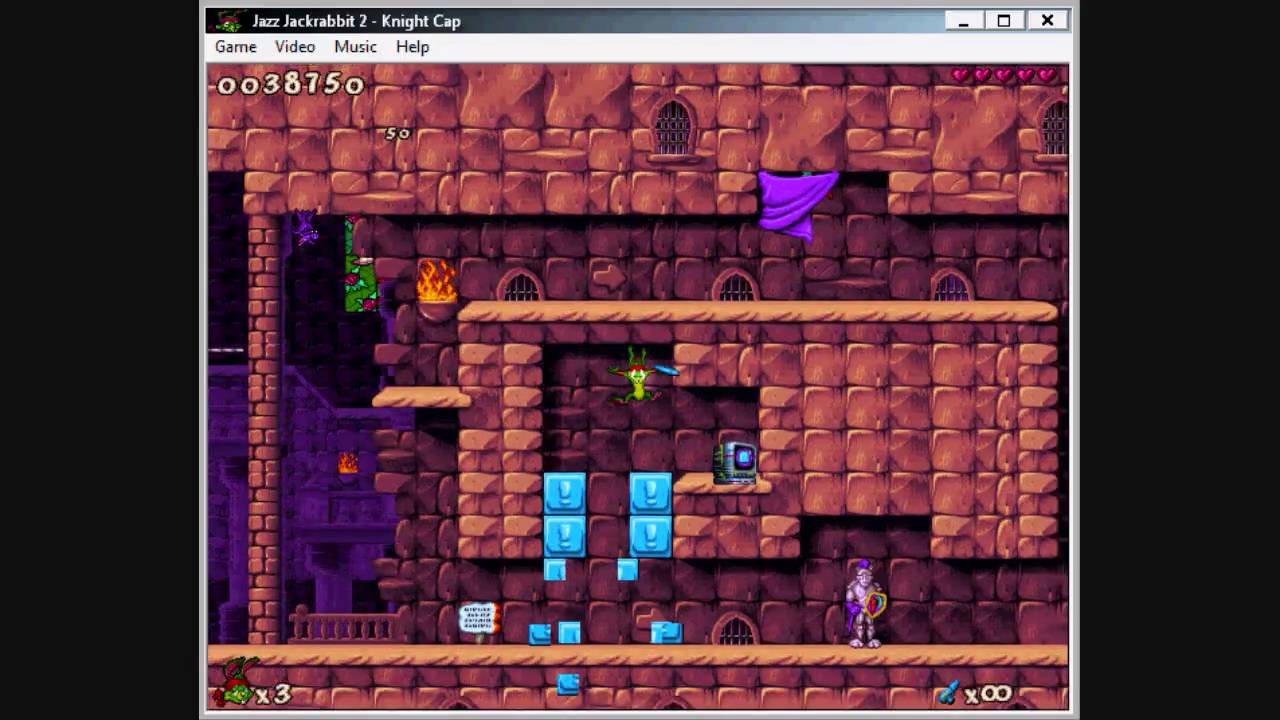
Task: Open the Game menu
Action: click(236, 47)
